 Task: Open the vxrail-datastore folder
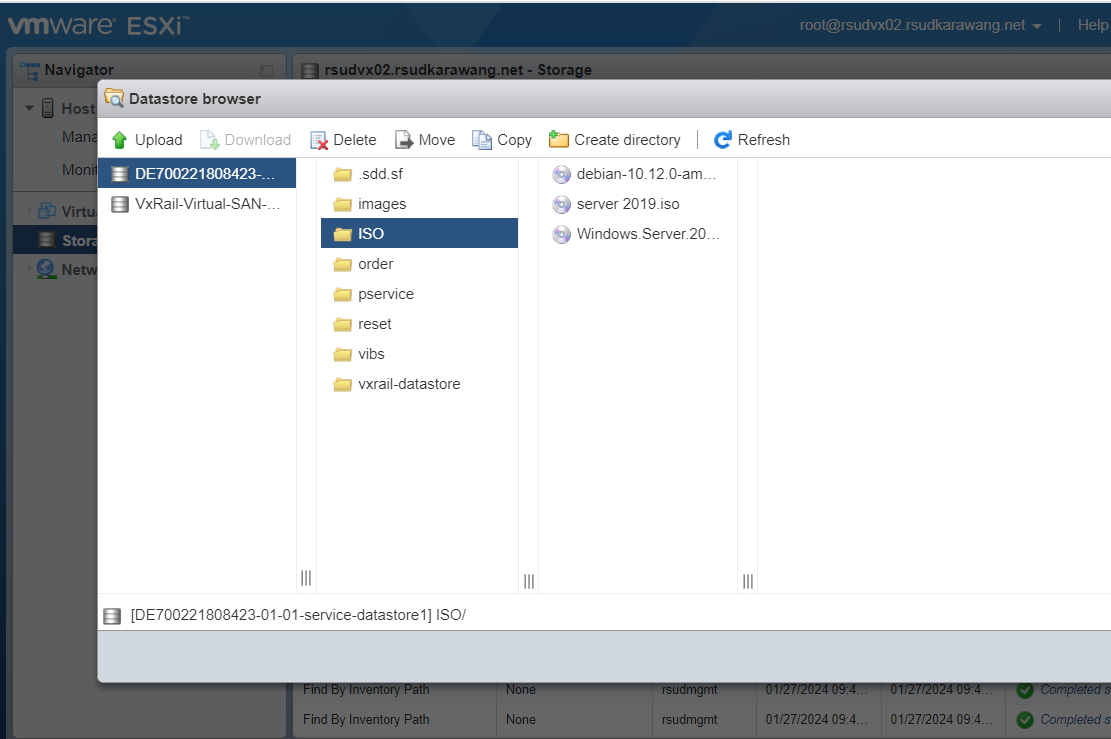pos(408,384)
